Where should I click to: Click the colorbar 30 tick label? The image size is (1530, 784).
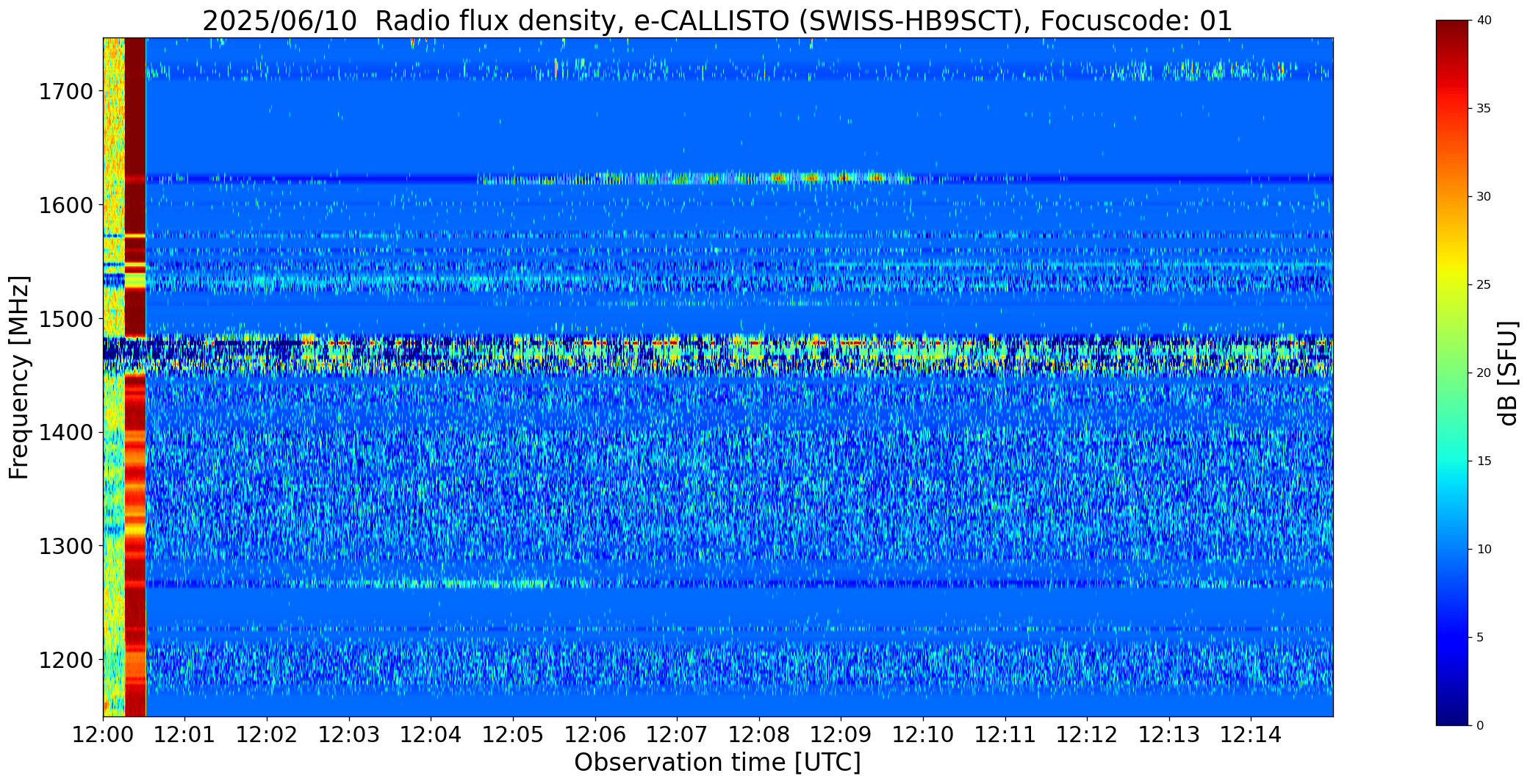point(1484,197)
